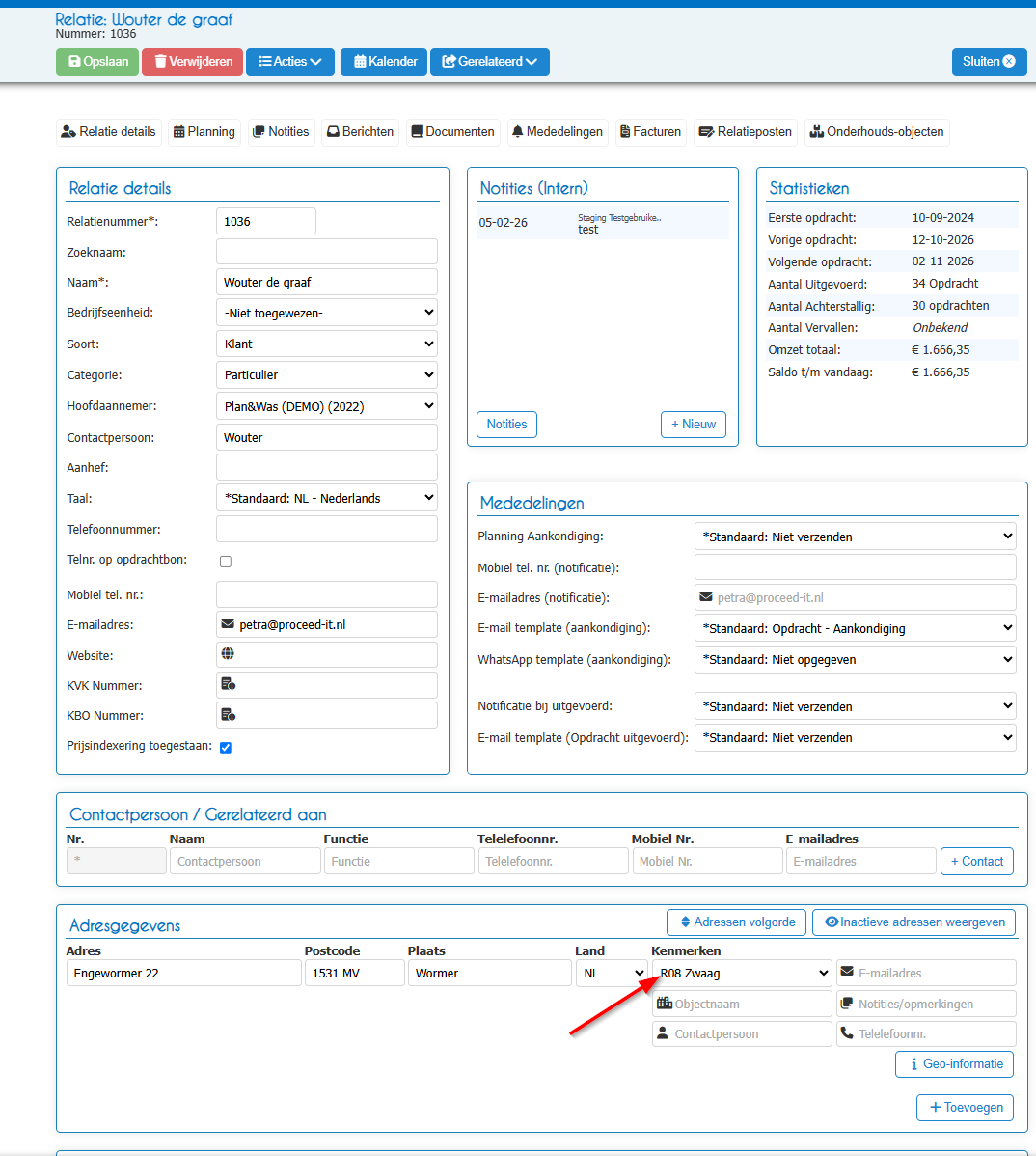The width and height of the screenshot is (1036, 1156).
Task: Add a note with the + Nieuw button
Action: pyautogui.click(x=694, y=424)
